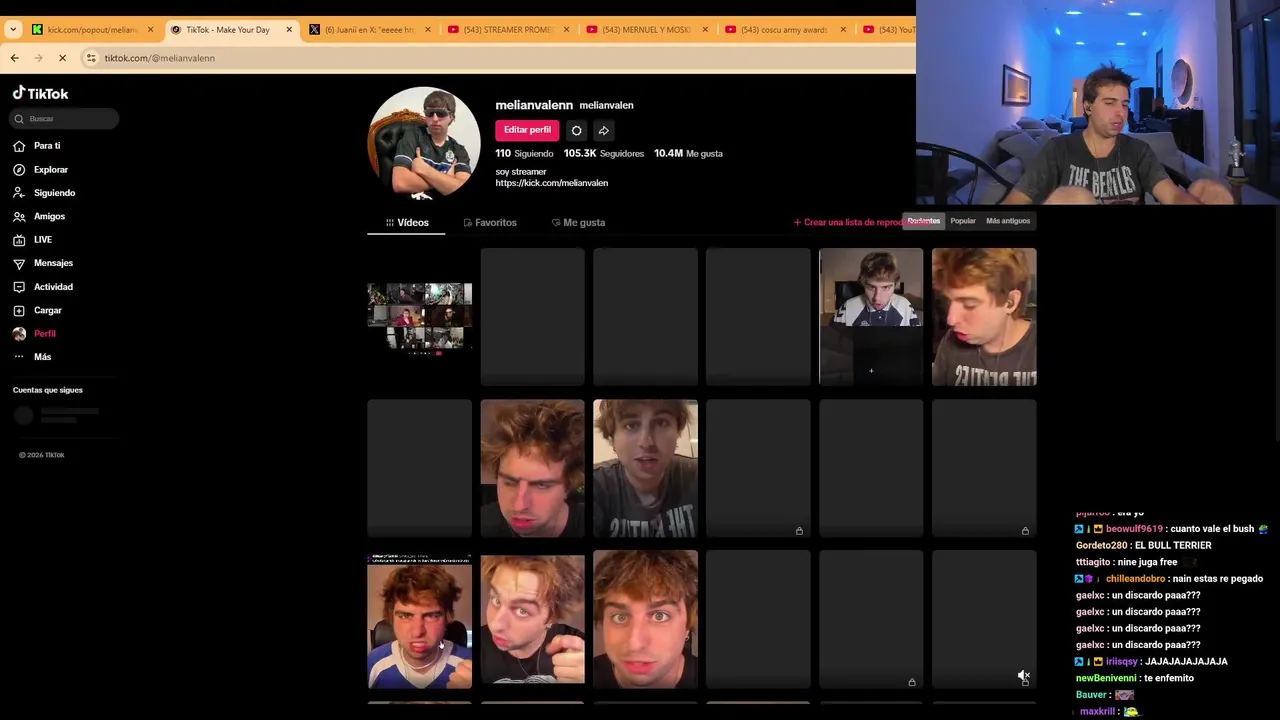Click the Bauver chat username
1280x720 pixels.
click(1091, 695)
